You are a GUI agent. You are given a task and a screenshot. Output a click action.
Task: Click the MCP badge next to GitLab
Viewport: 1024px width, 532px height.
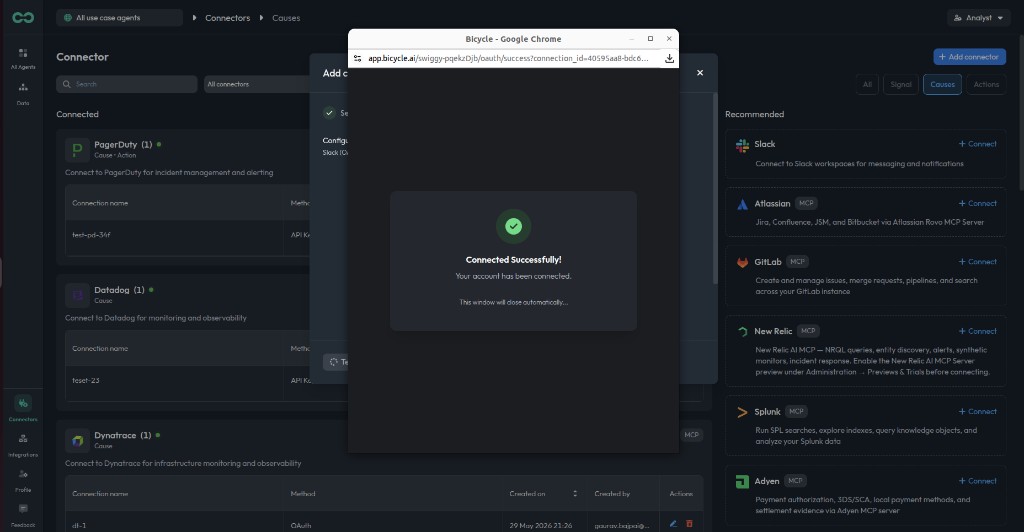[x=797, y=261]
